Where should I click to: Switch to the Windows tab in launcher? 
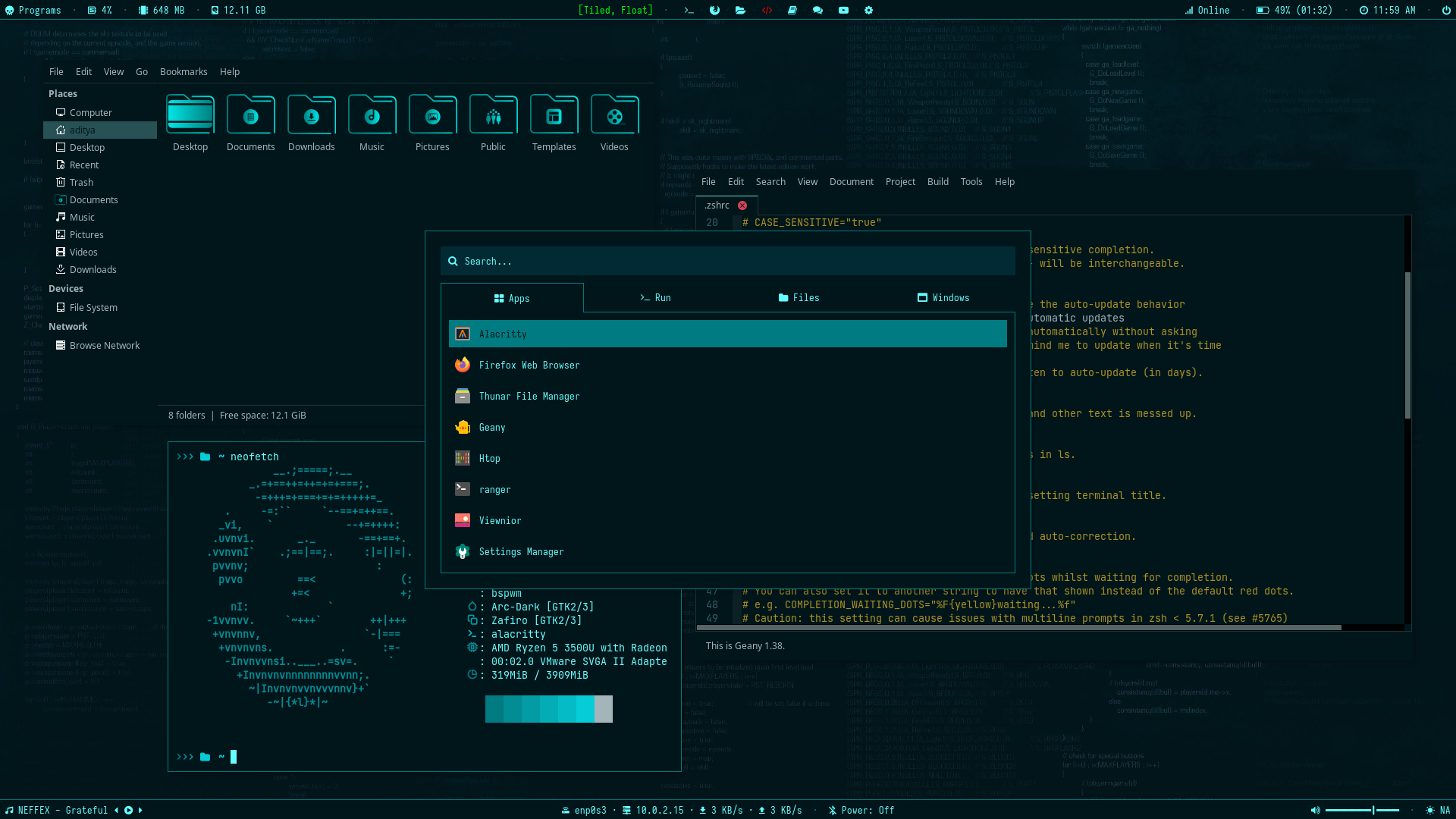pos(943,298)
